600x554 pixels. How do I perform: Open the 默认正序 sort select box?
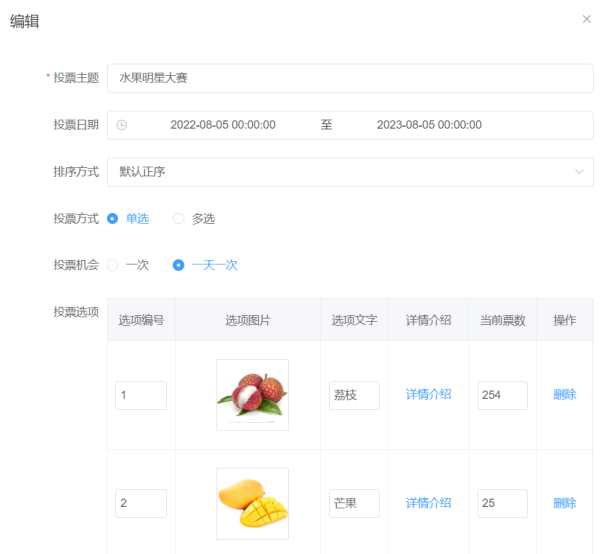350,172
